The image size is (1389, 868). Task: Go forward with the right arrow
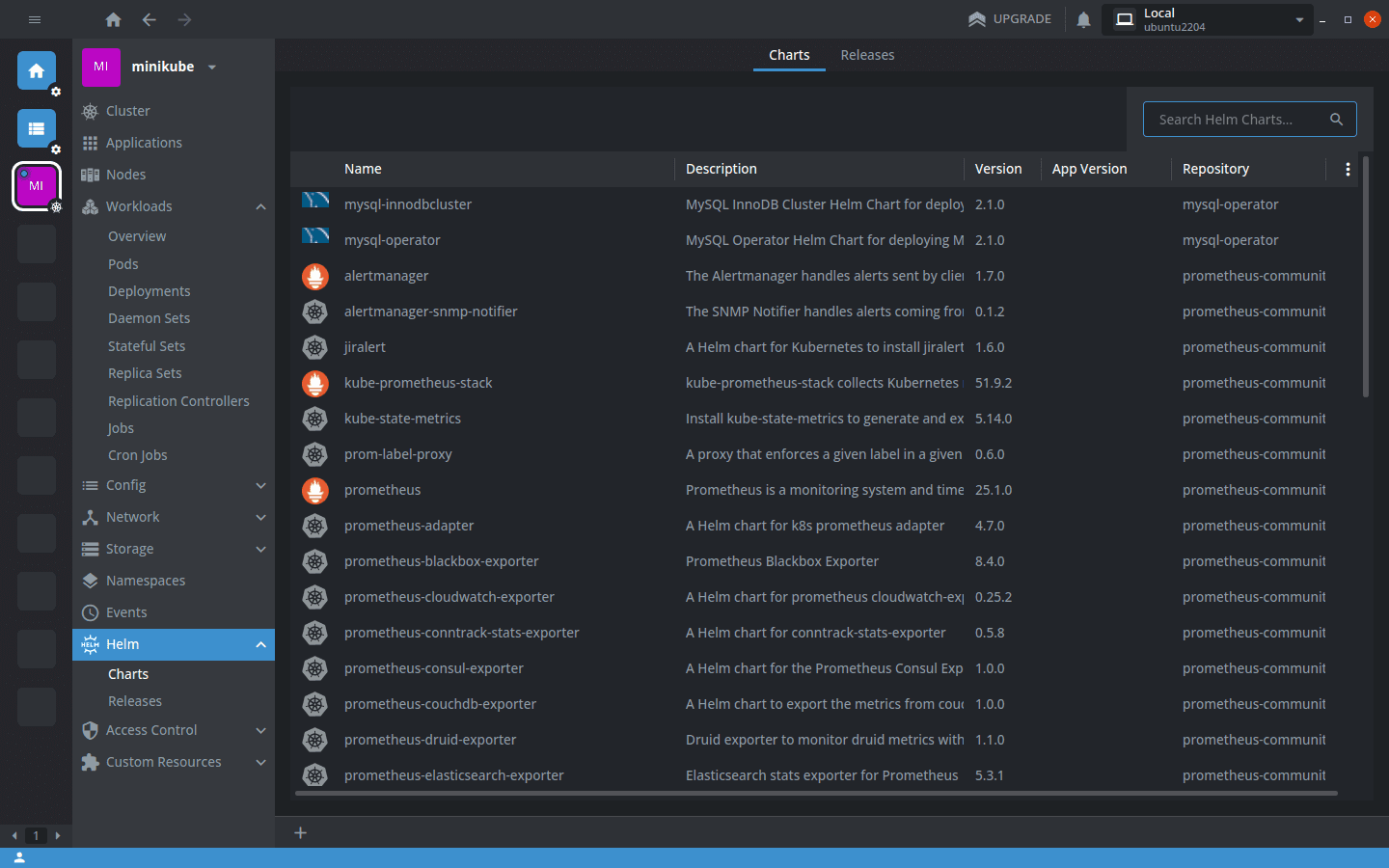[184, 19]
